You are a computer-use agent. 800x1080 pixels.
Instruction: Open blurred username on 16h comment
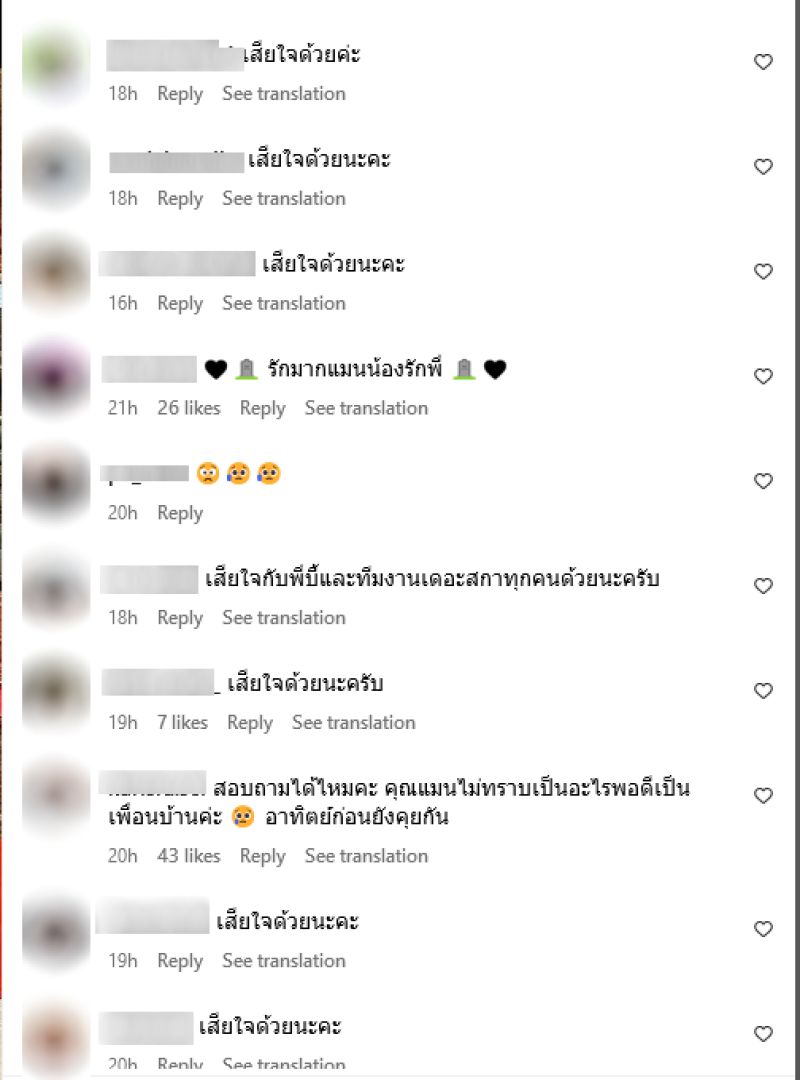coord(177,264)
